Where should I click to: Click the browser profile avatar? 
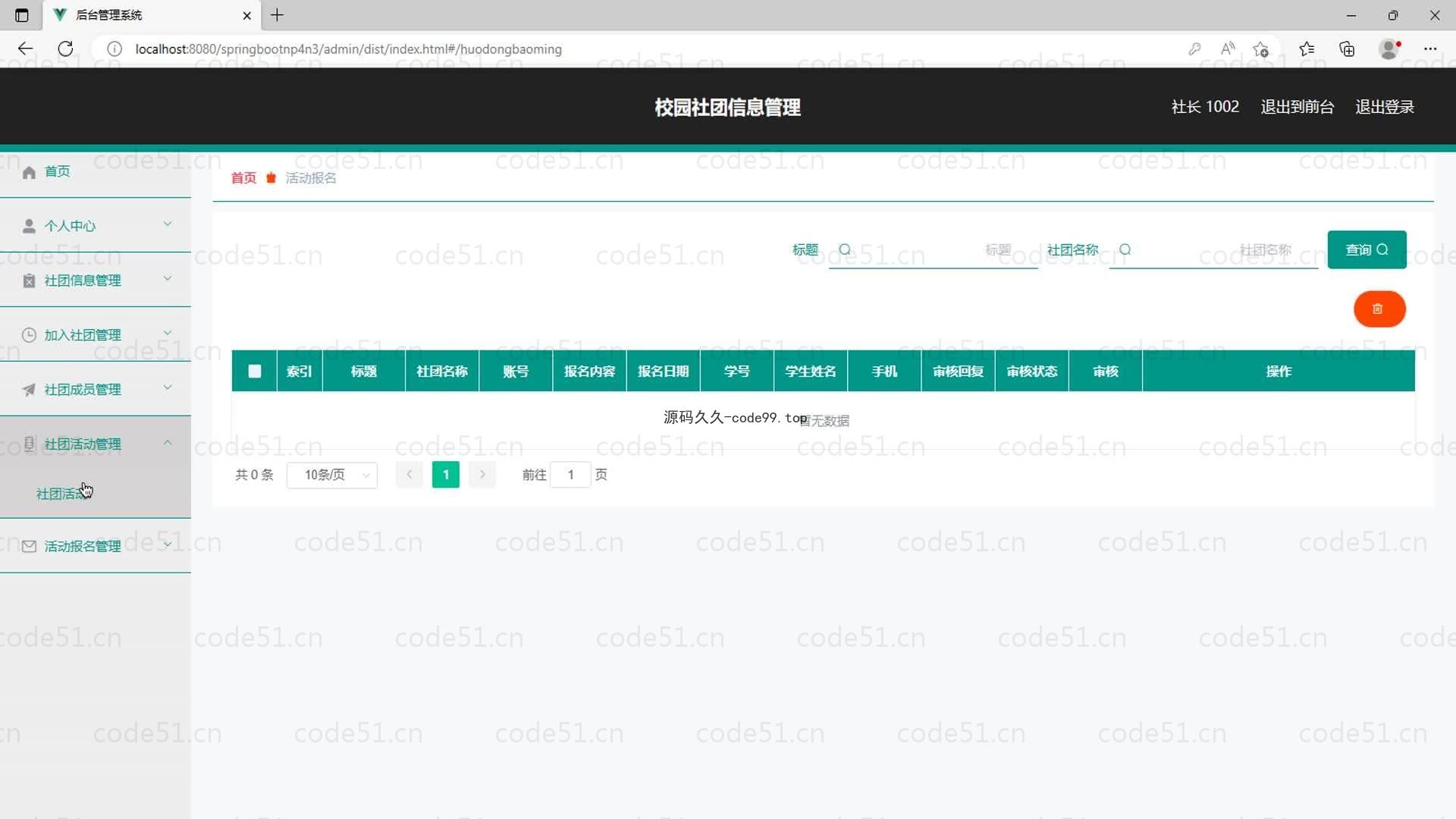[1389, 49]
